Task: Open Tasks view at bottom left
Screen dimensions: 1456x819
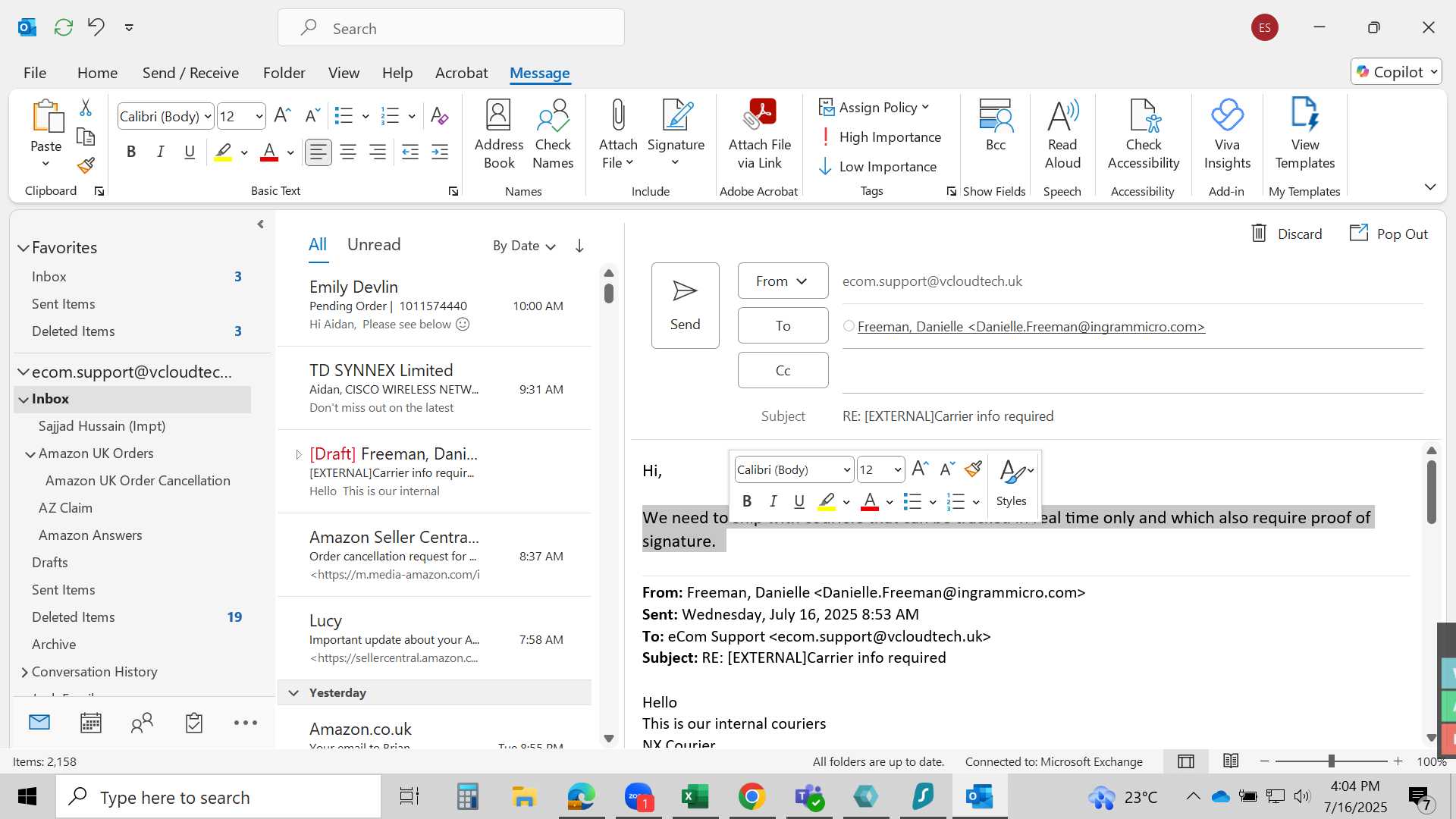Action: pos(194,723)
